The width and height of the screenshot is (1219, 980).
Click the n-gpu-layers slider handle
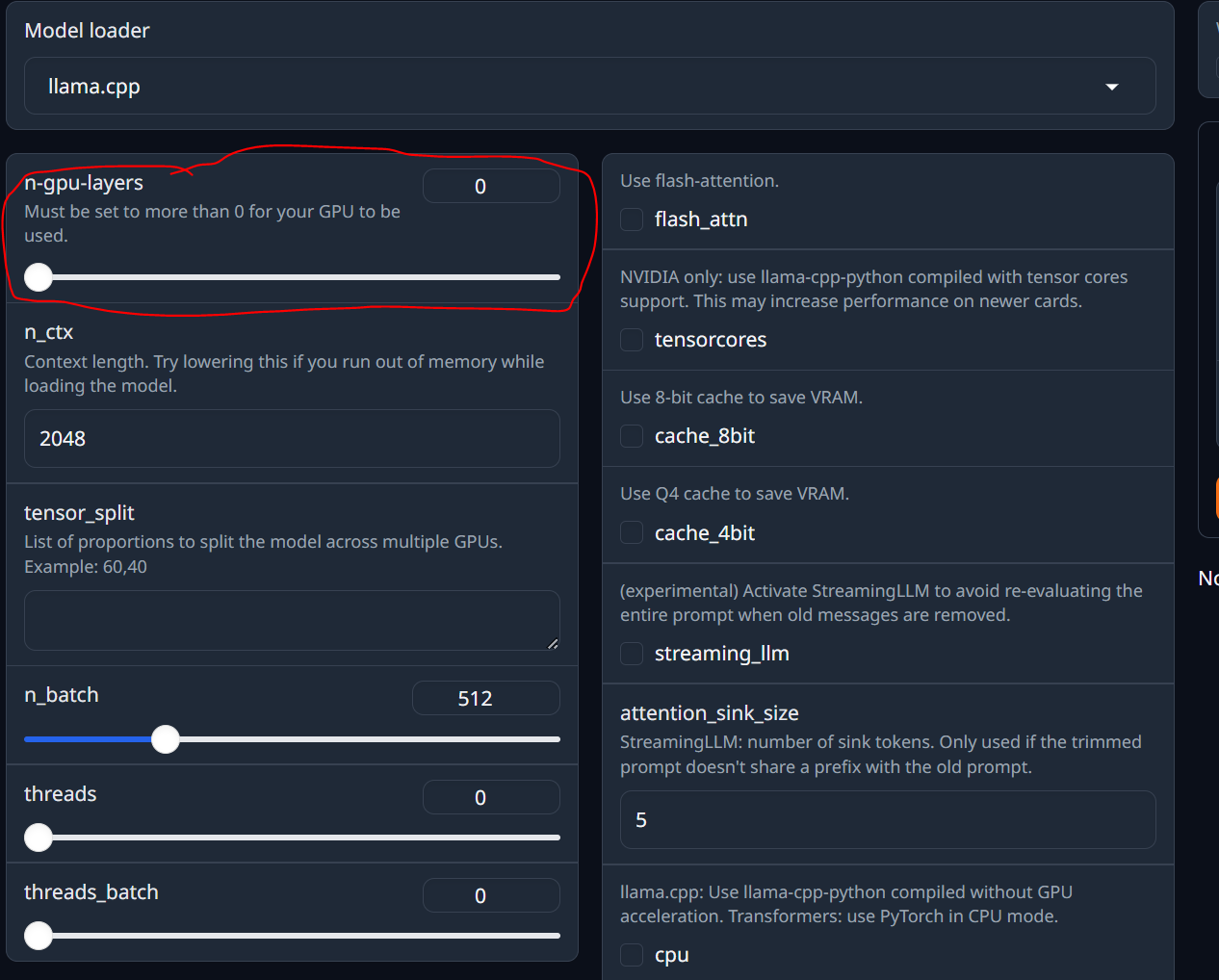pyautogui.click(x=39, y=277)
